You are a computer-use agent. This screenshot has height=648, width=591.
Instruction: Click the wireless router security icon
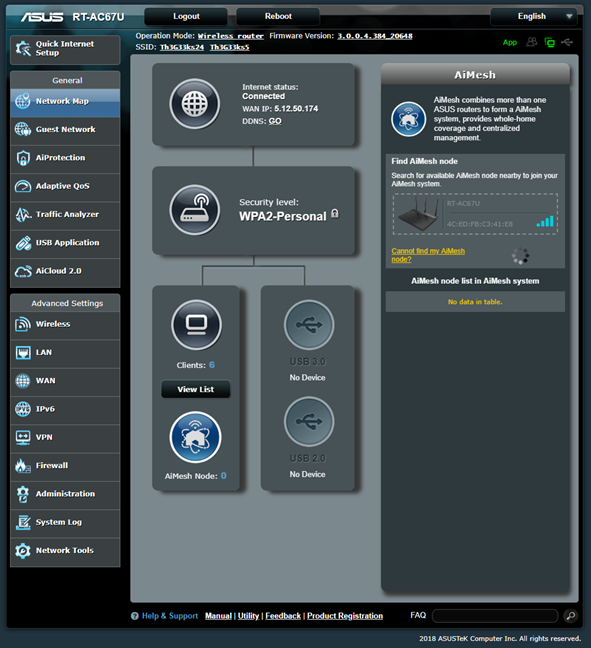(x=195, y=210)
